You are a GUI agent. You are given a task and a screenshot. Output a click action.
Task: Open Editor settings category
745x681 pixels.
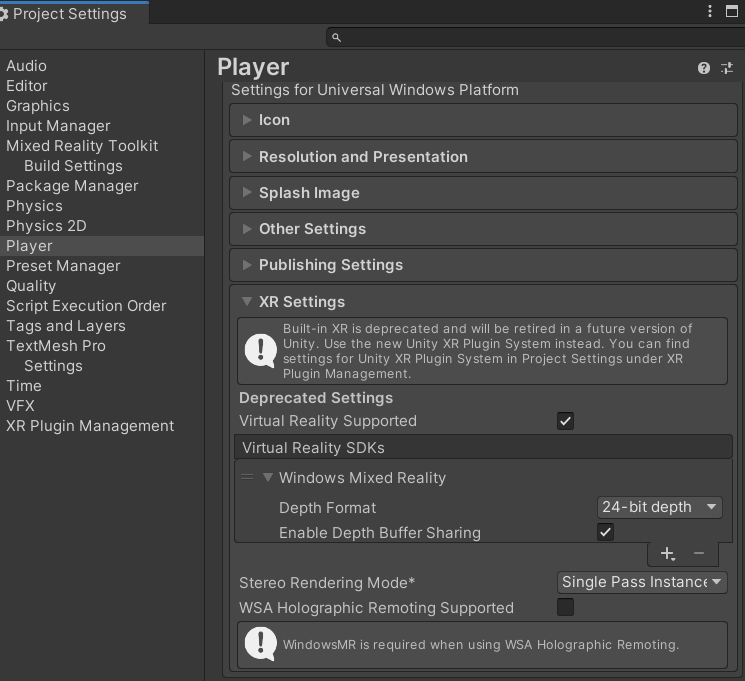(27, 86)
